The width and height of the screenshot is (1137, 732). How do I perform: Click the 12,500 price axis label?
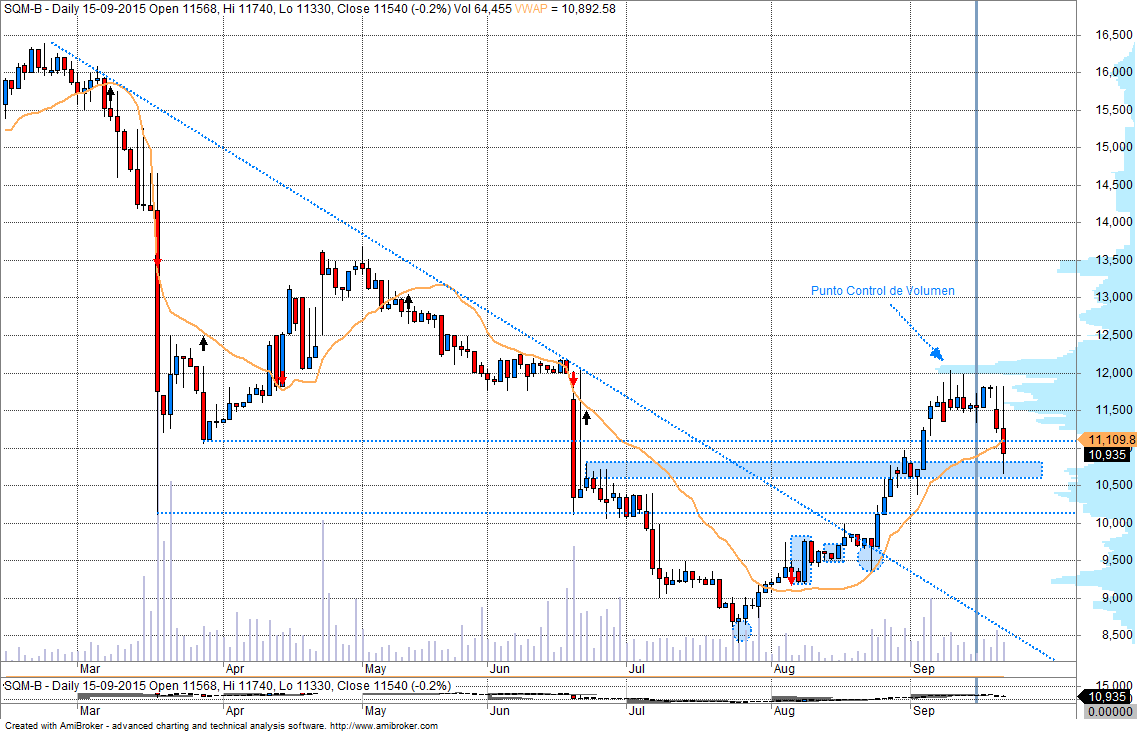(x=1114, y=335)
